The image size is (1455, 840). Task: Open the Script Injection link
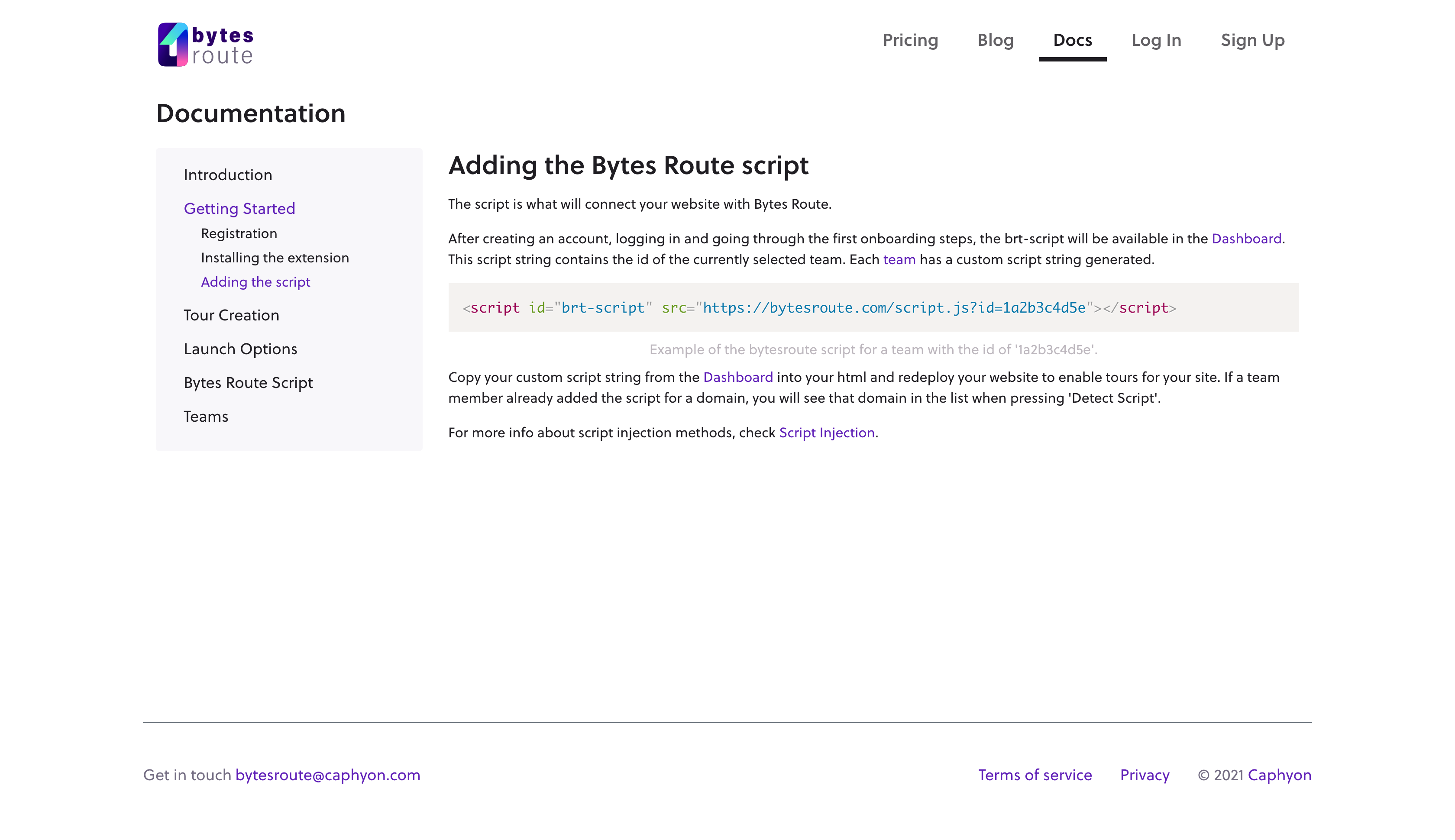[x=826, y=432]
